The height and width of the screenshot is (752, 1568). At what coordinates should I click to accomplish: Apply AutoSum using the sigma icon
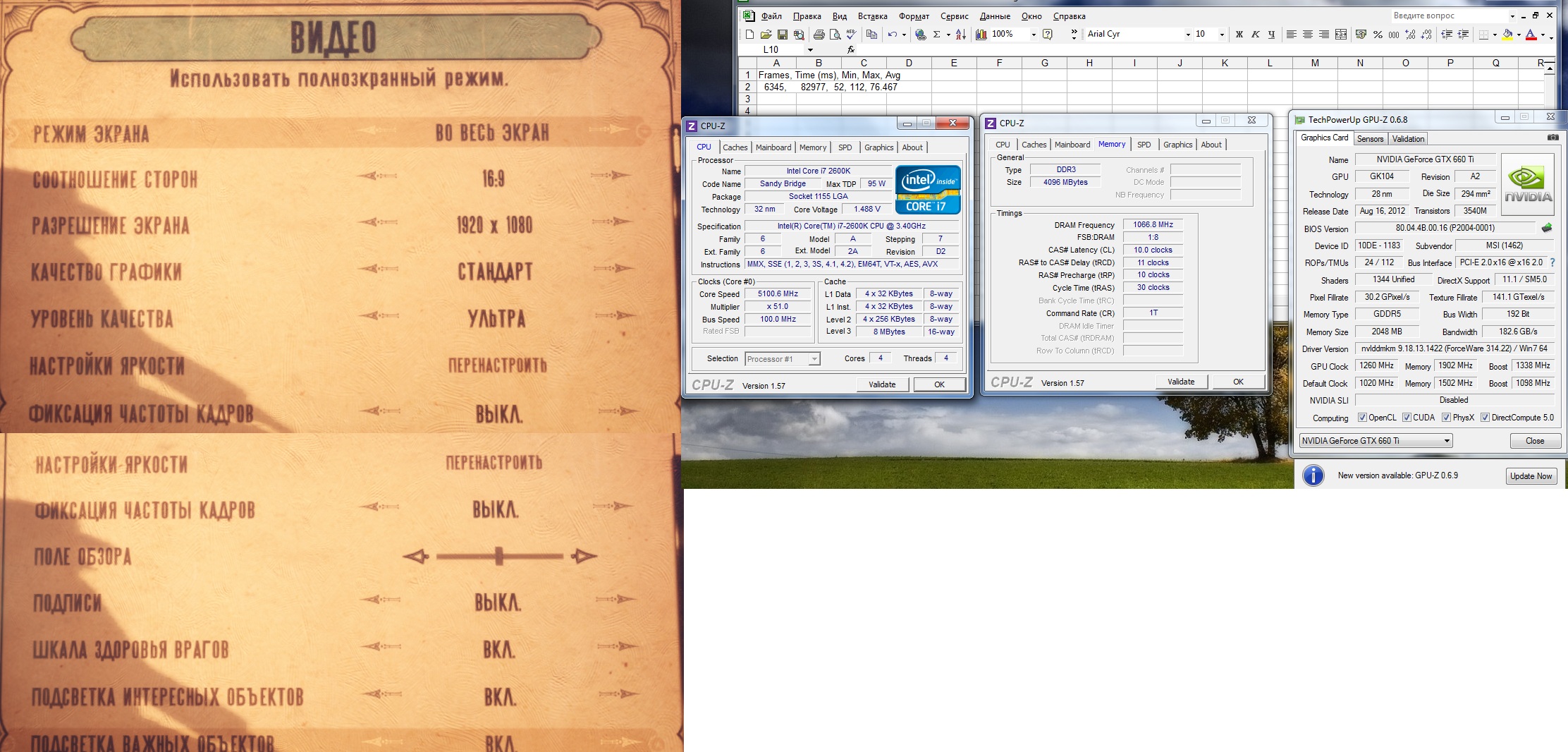937,34
